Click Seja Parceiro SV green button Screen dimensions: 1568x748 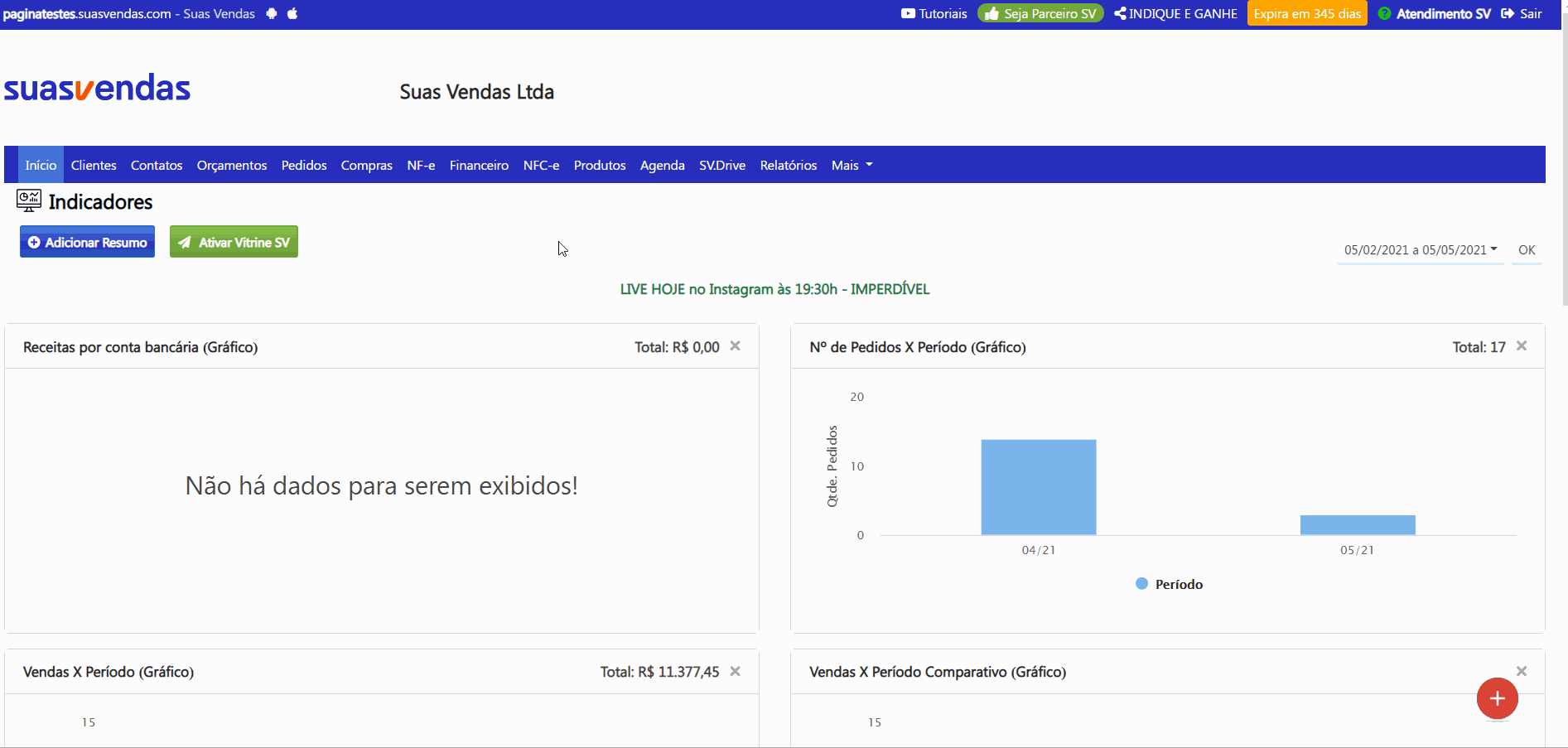[x=1040, y=13]
